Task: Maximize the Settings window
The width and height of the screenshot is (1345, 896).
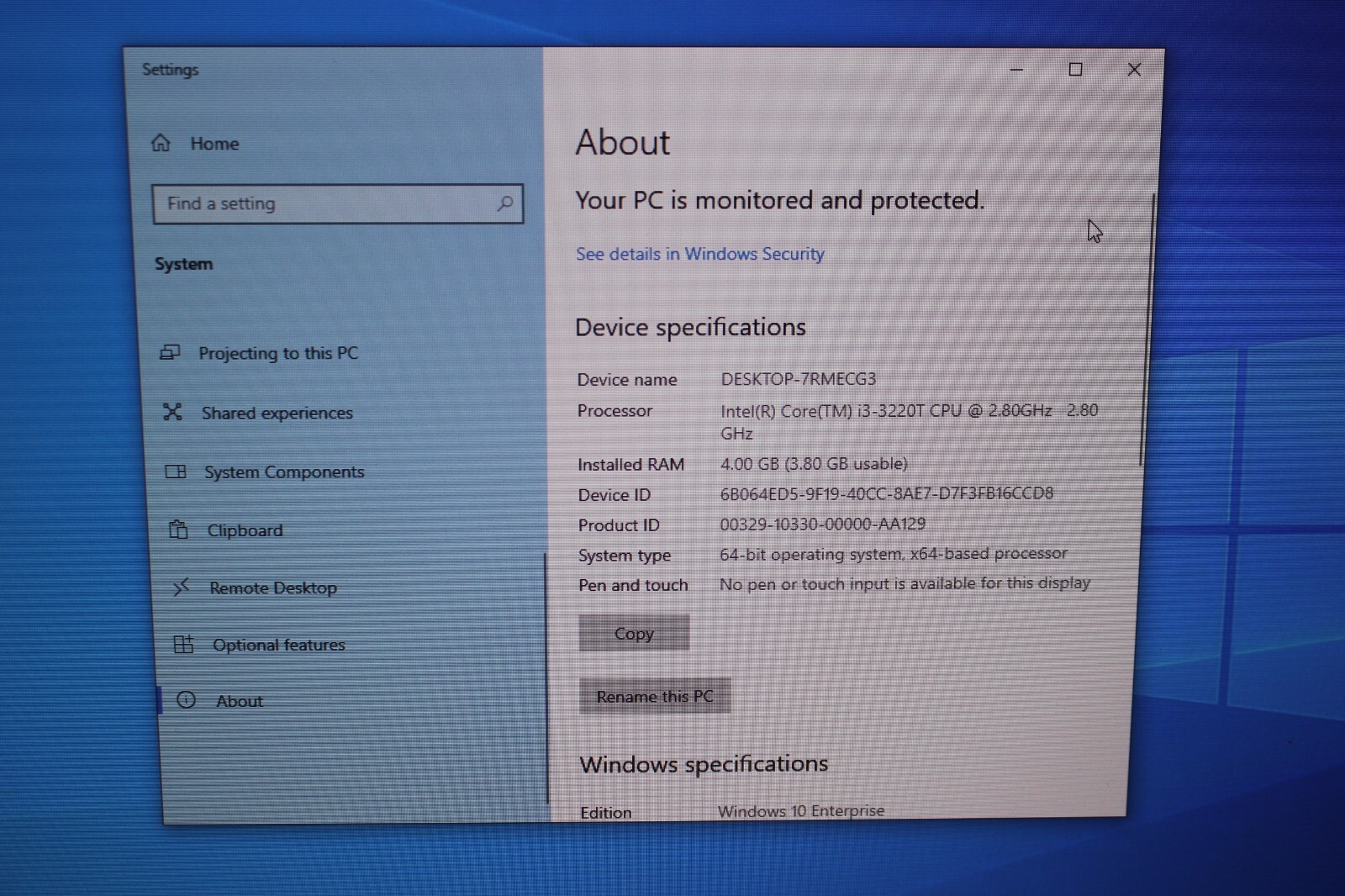Action: (1075, 69)
